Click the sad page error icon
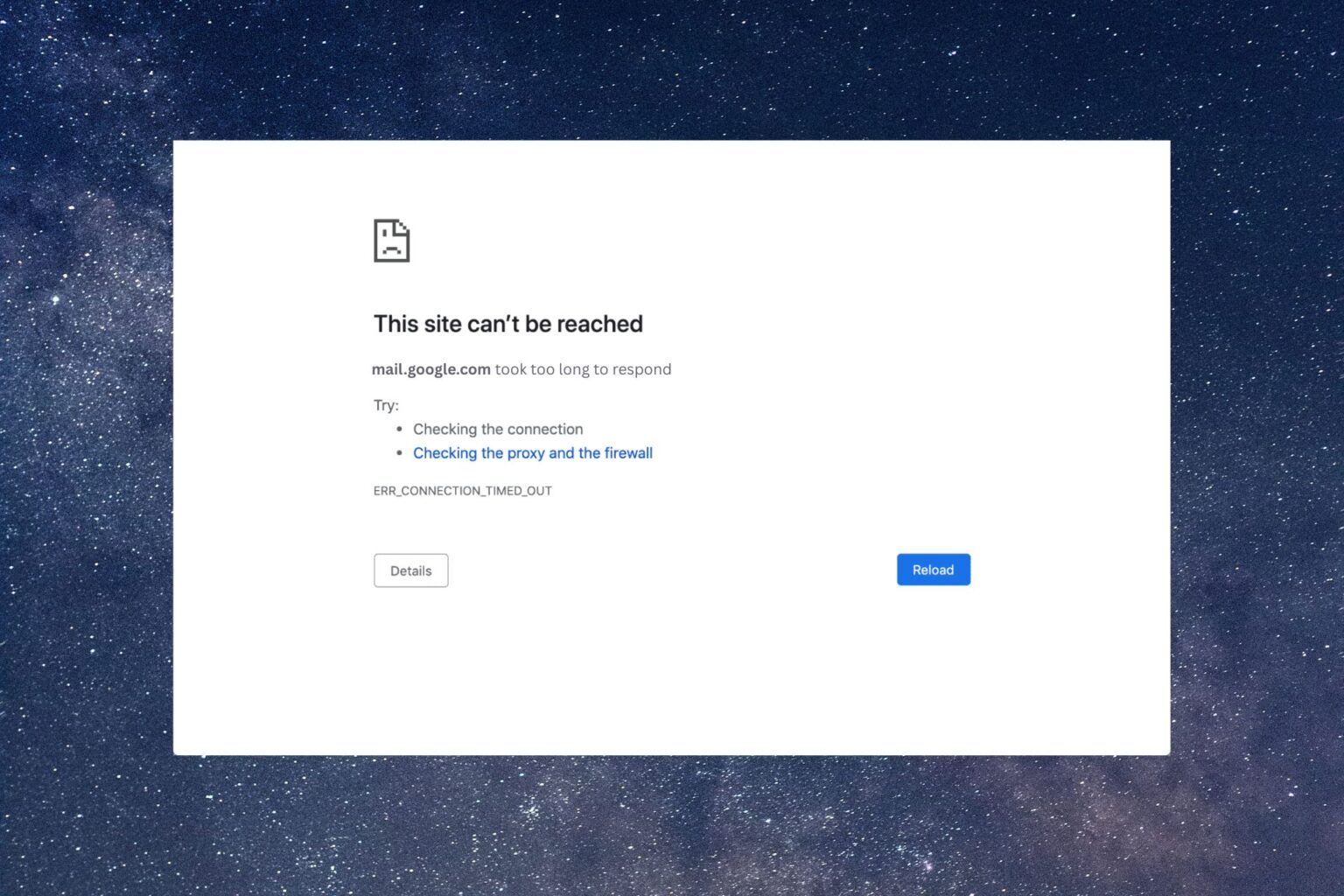 click(x=391, y=241)
